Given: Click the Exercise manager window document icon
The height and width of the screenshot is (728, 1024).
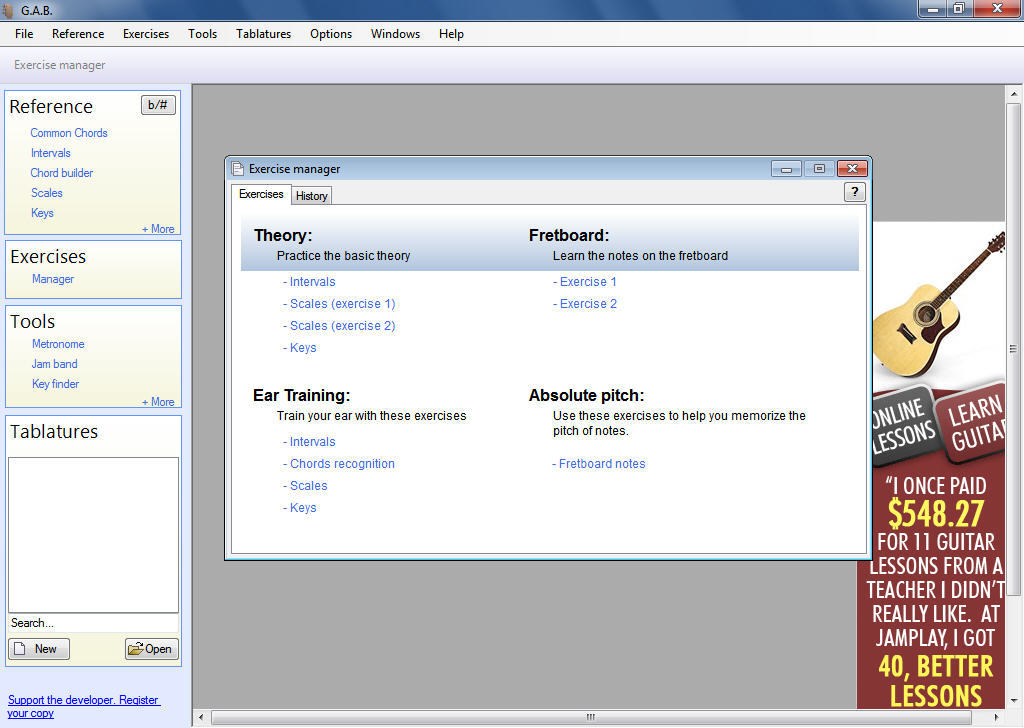Looking at the screenshot, I should (238, 169).
